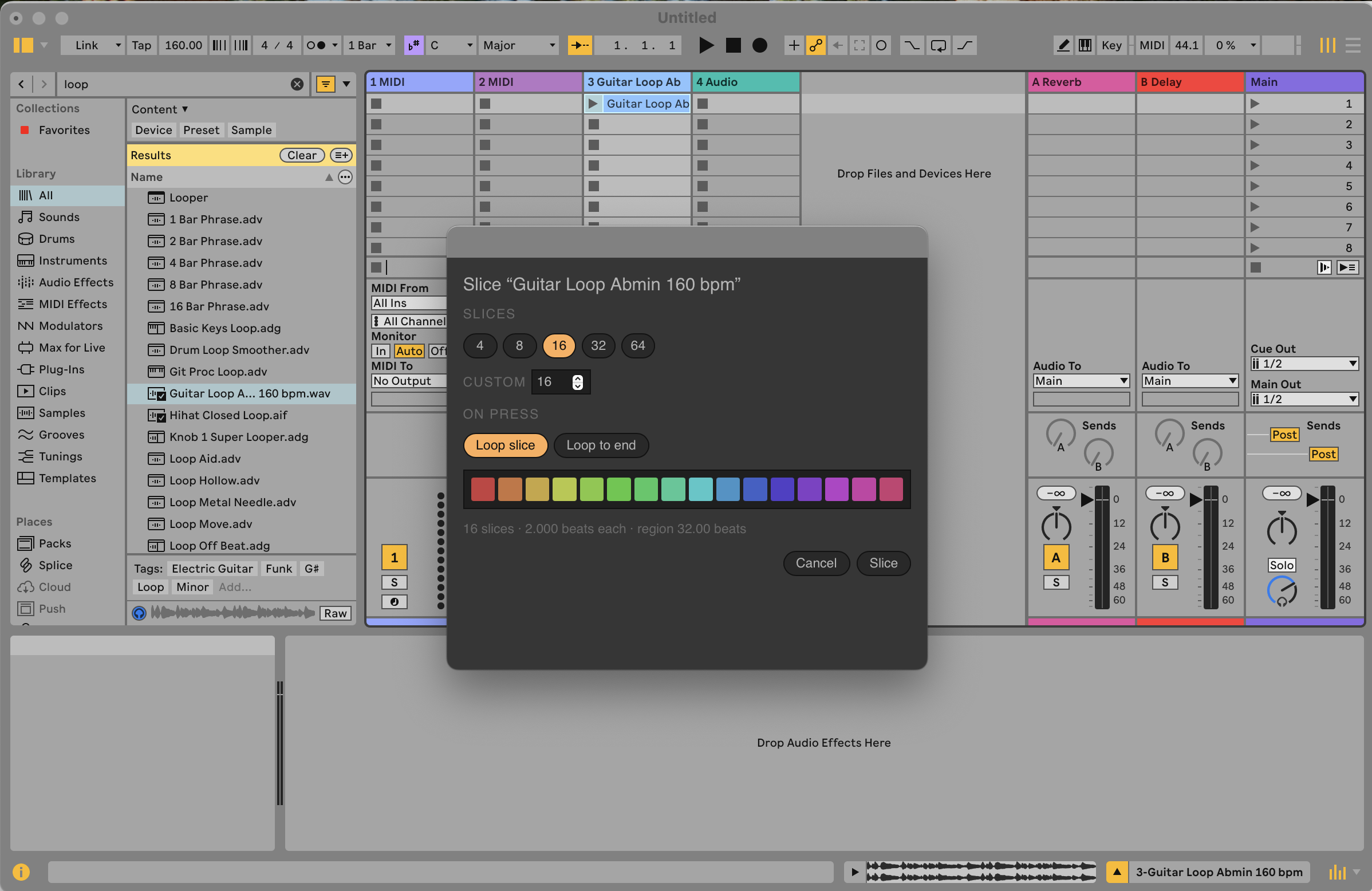The width and height of the screenshot is (1372, 891).
Task: Open Name column options ellipsis icon
Action: pos(345,177)
